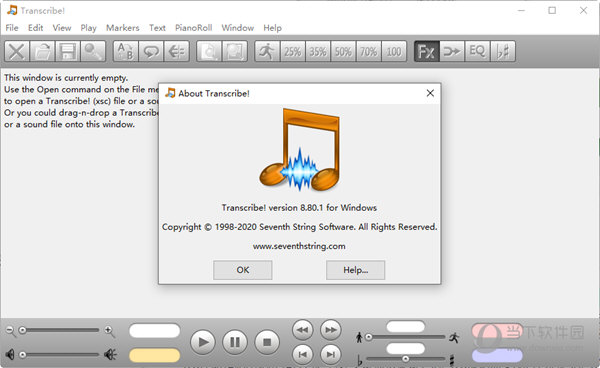600x368 pixels.
Task: Click the white field above the pitch slider
Action: coord(406,348)
